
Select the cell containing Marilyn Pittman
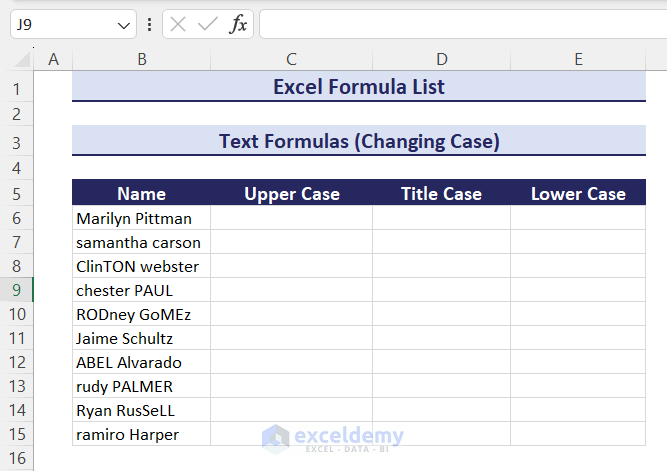[141, 218]
